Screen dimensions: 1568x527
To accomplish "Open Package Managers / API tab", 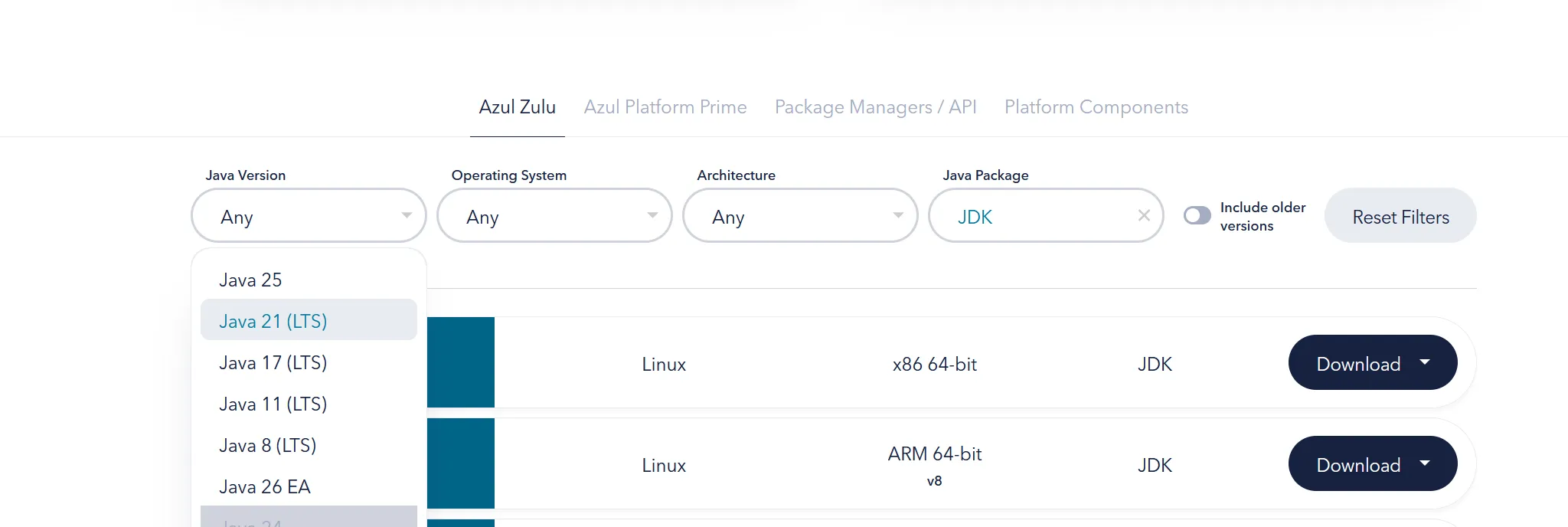I will [875, 107].
